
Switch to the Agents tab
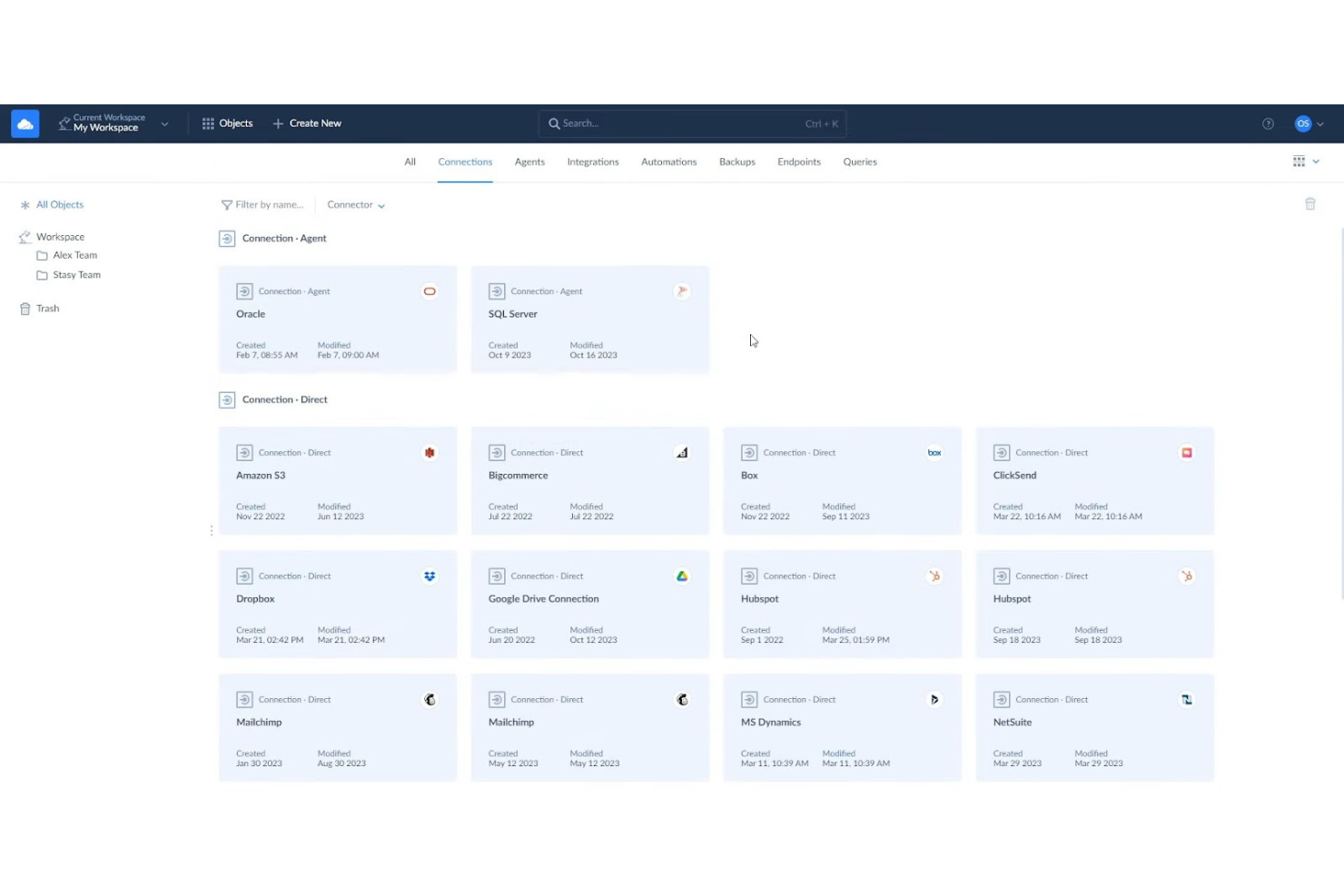pyautogui.click(x=529, y=162)
